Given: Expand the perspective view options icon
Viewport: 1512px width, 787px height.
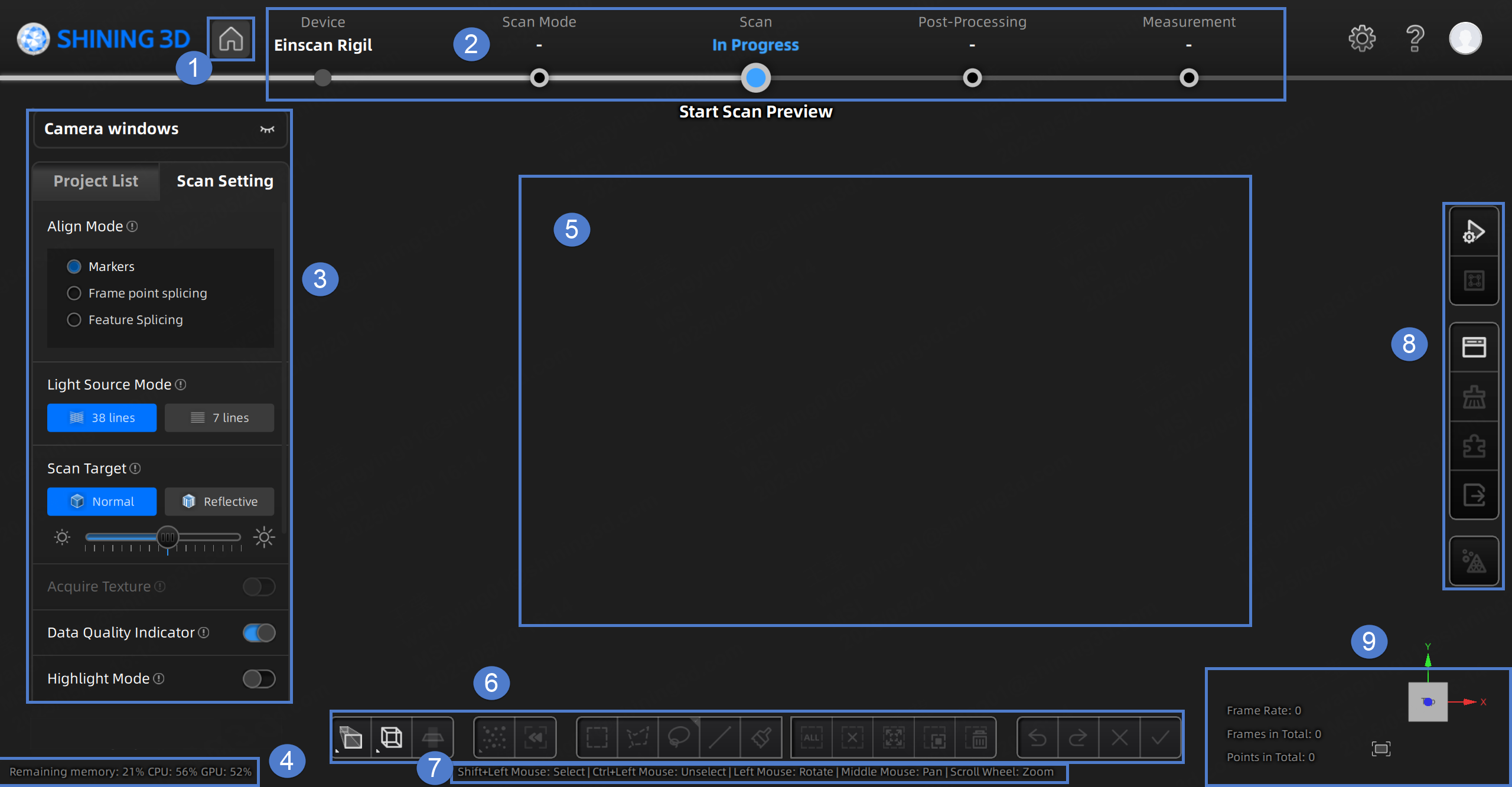Looking at the screenshot, I should 351,737.
